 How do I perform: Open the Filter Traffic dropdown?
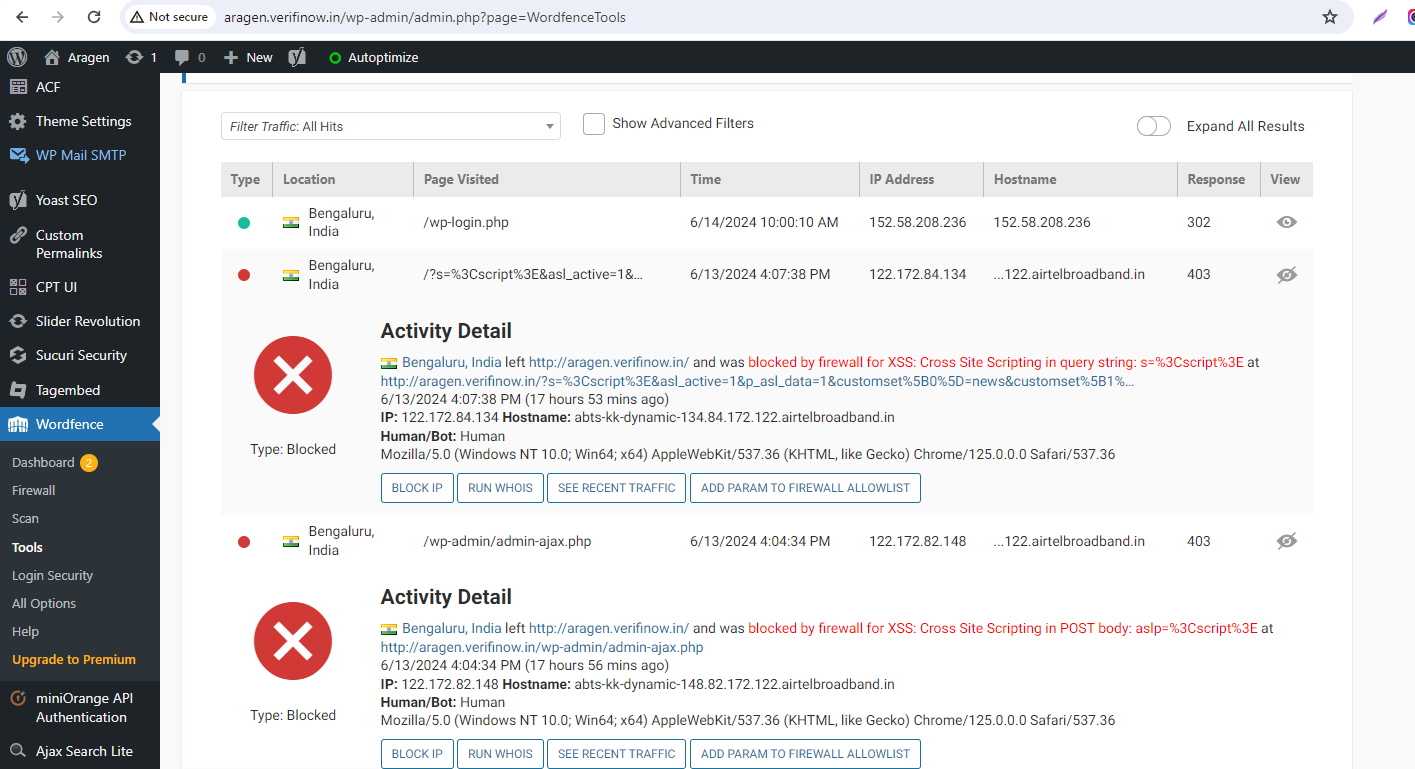pos(391,126)
